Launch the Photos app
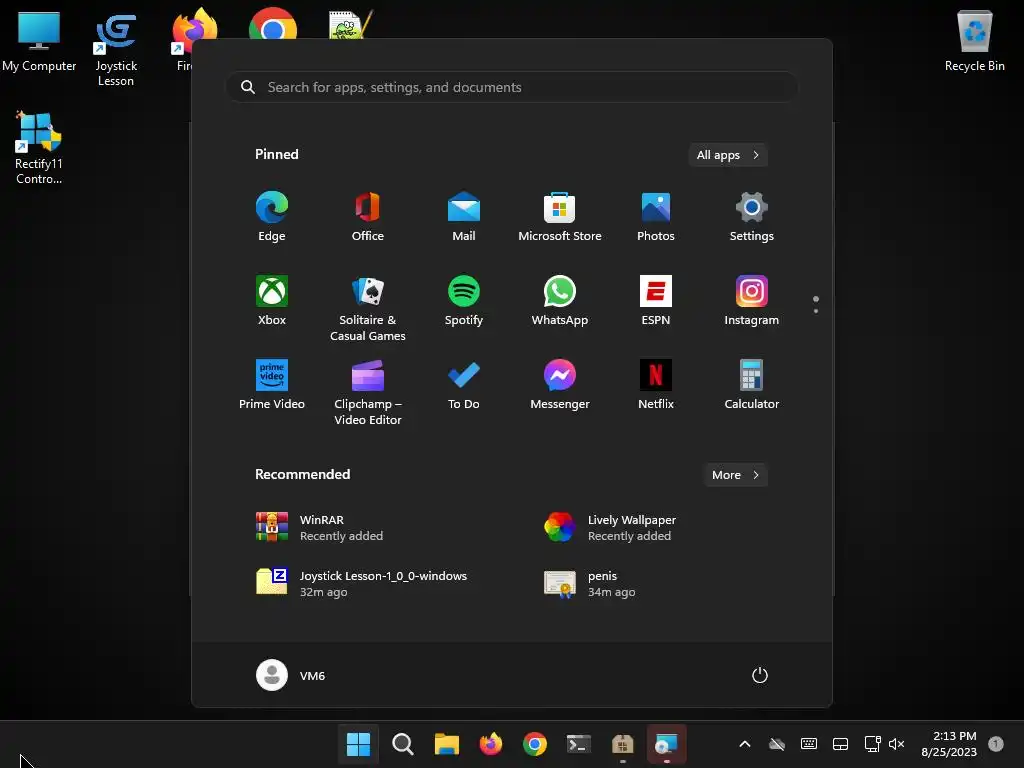The image size is (1024, 768). (x=656, y=217)
